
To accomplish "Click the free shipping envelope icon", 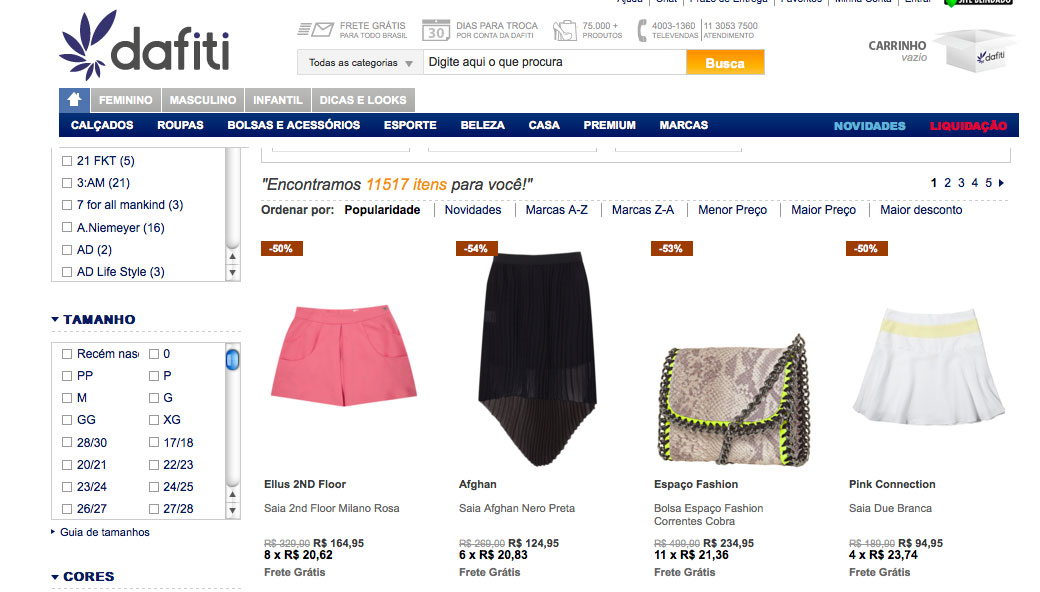I will coord(315,30).
